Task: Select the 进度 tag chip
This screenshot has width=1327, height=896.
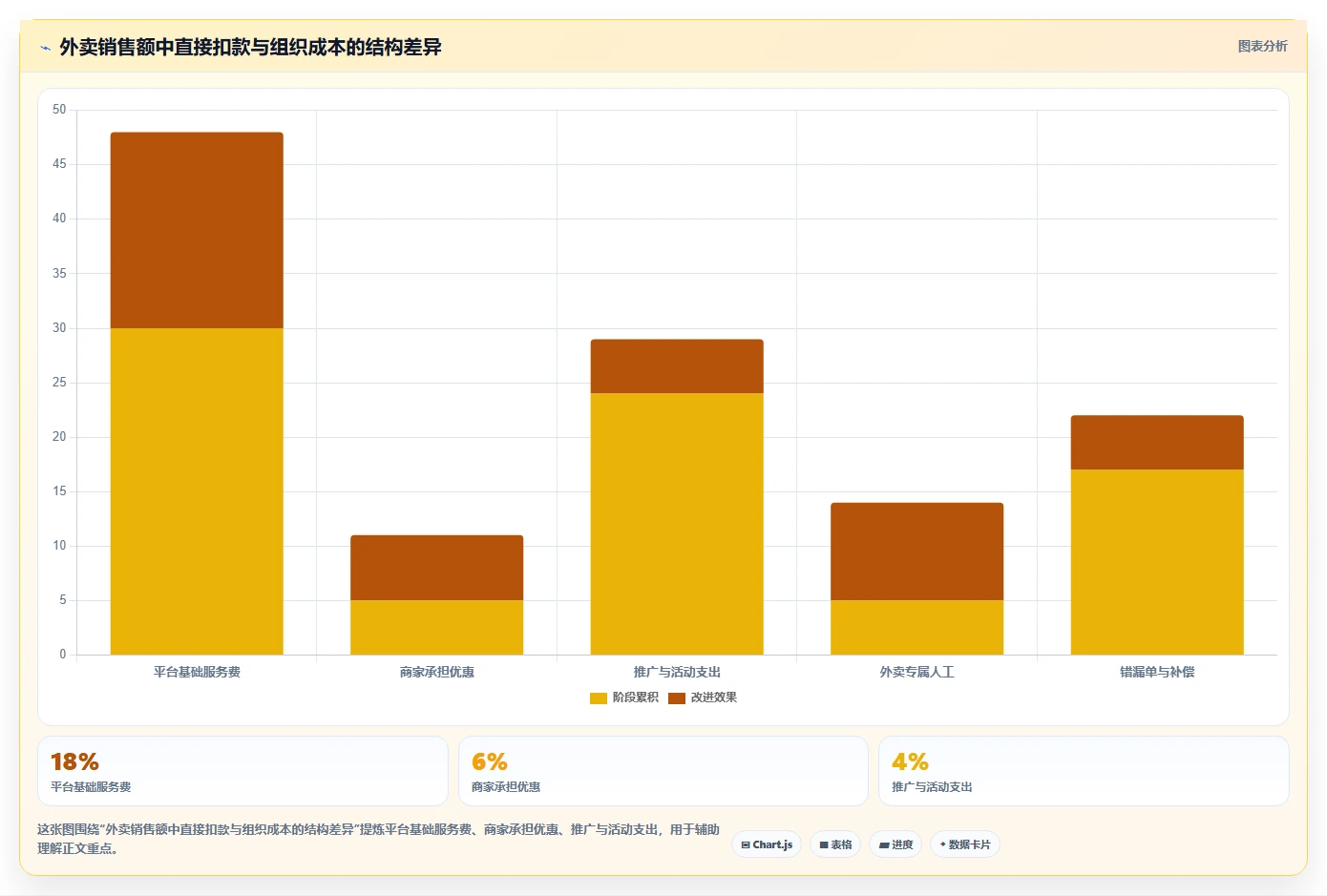Action: coord(895,844)
